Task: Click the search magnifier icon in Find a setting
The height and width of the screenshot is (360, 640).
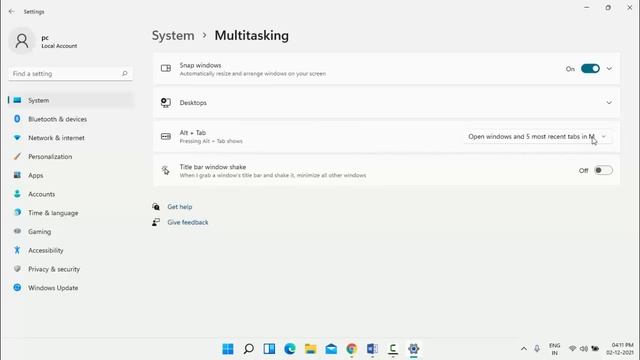Action: click(124, 73)
